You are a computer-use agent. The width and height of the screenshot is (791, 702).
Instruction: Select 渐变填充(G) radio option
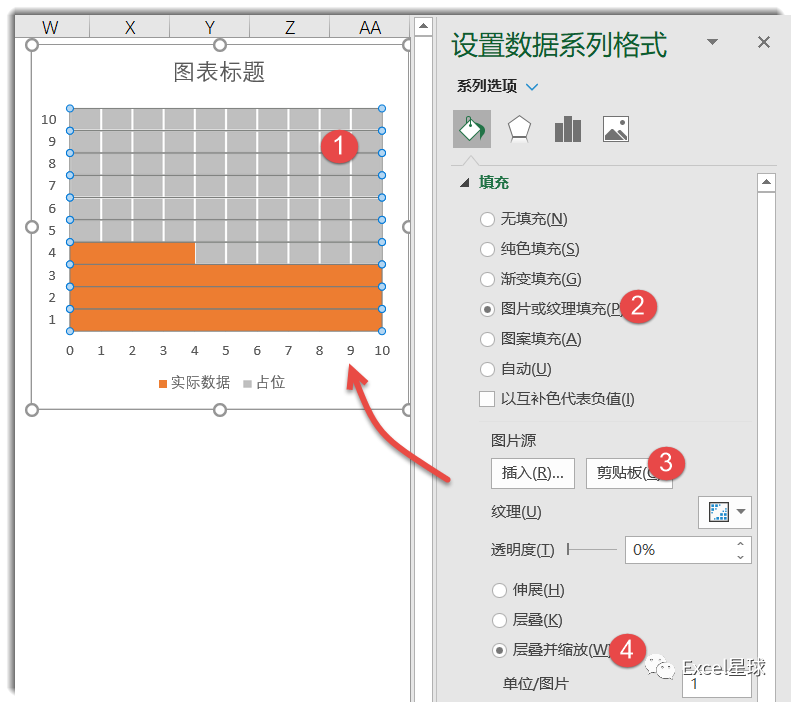tap(487, 279)
